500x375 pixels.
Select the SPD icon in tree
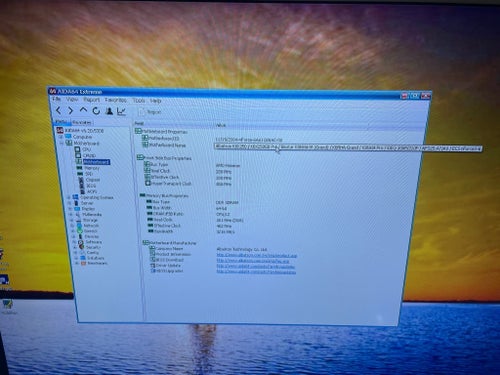coord(80,174)
